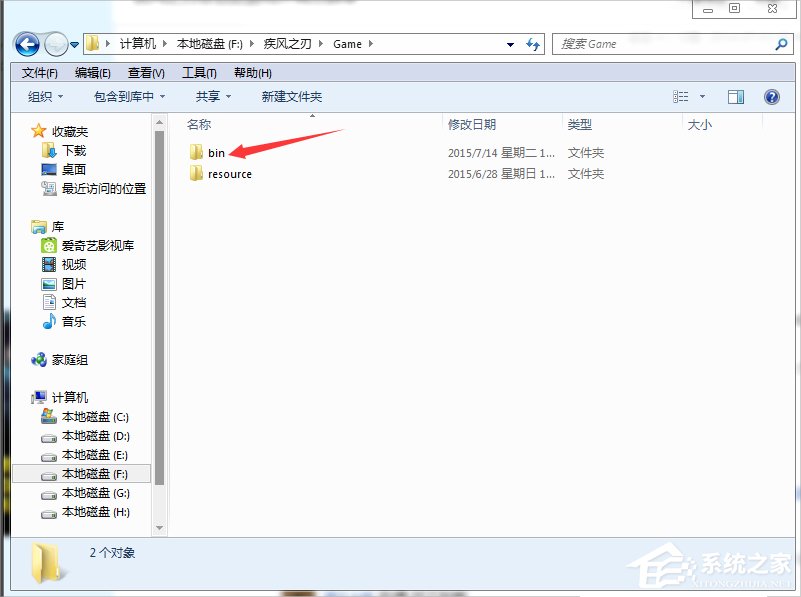Toggle the preview pane icon on the toolbar
Viewport: 801px width, 597px height.
pos(737,96)
